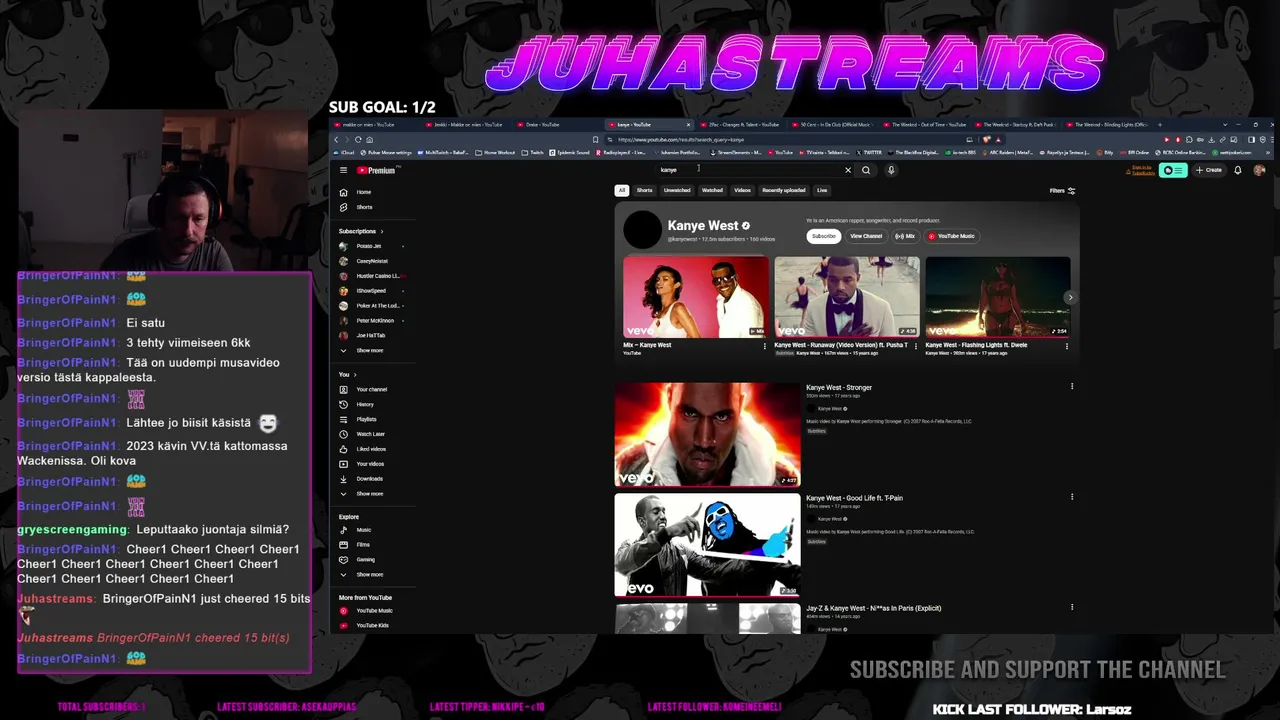This screenshot has height=720, width=1280.
Task: Subscribe to the Kanye West channel
Action: 824,236
